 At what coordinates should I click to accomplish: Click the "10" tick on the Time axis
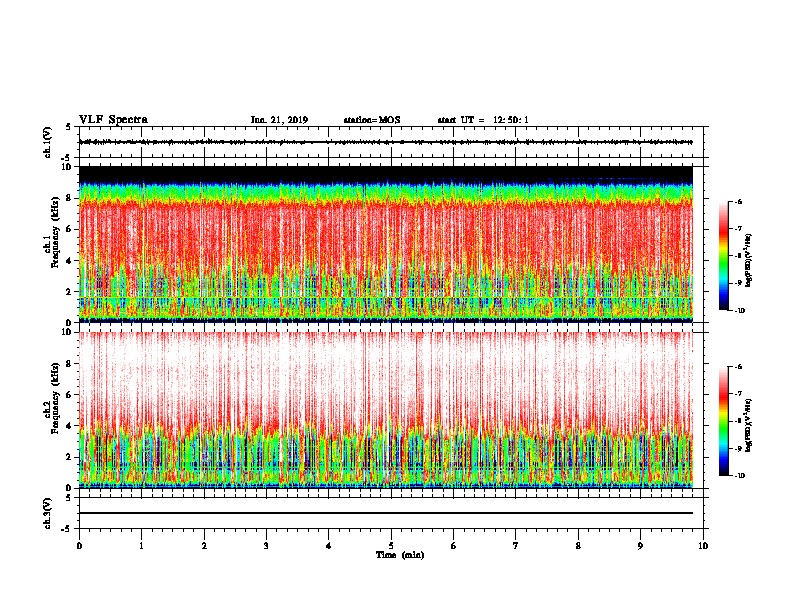[x=703, y=546]
